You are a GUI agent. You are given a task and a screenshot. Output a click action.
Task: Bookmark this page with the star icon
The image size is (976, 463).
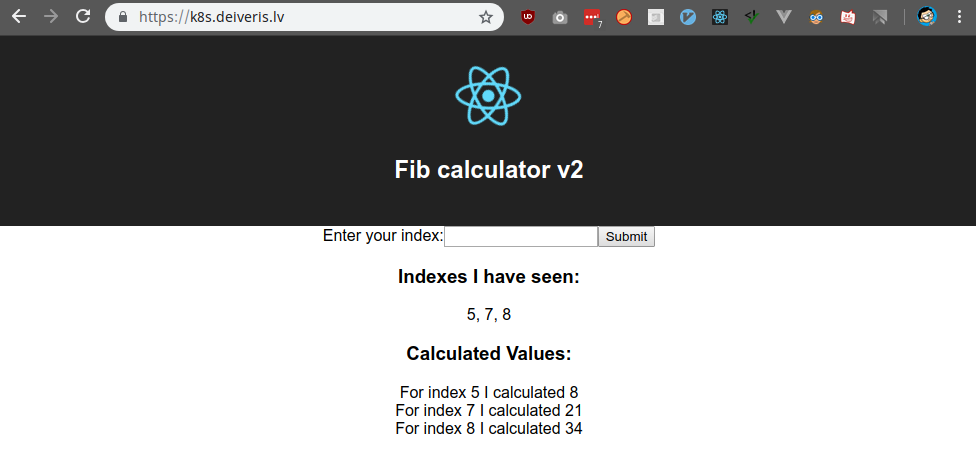(486, 17)
